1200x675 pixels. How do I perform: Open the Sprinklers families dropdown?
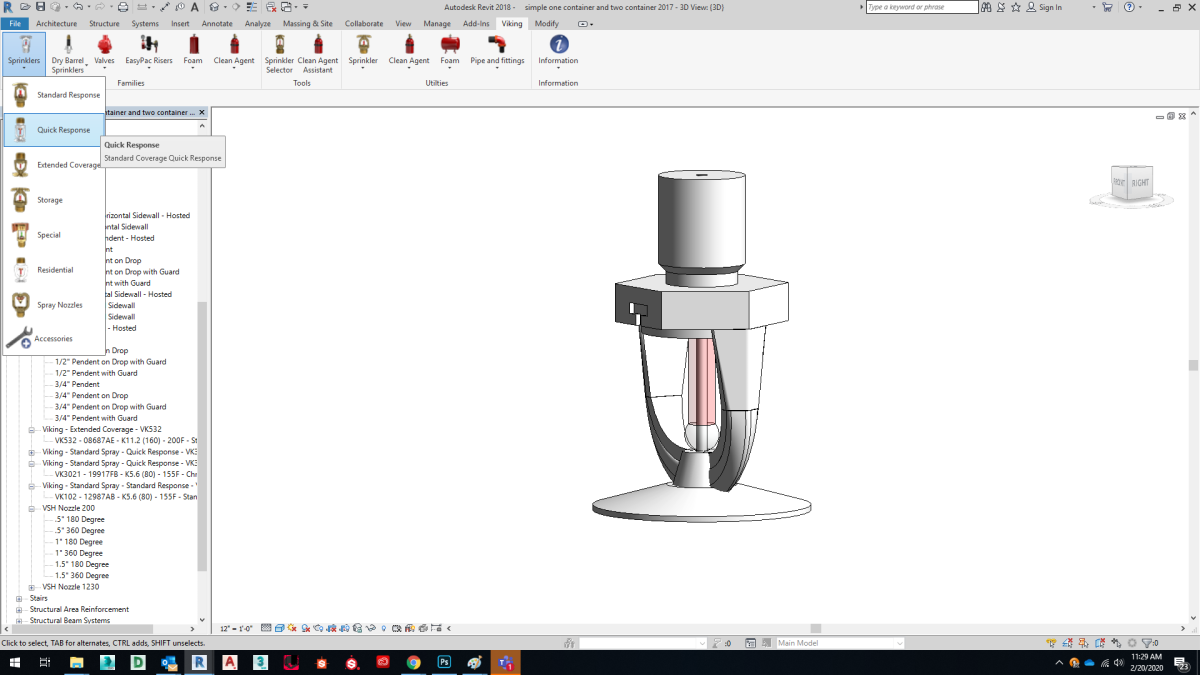(24, 54)
